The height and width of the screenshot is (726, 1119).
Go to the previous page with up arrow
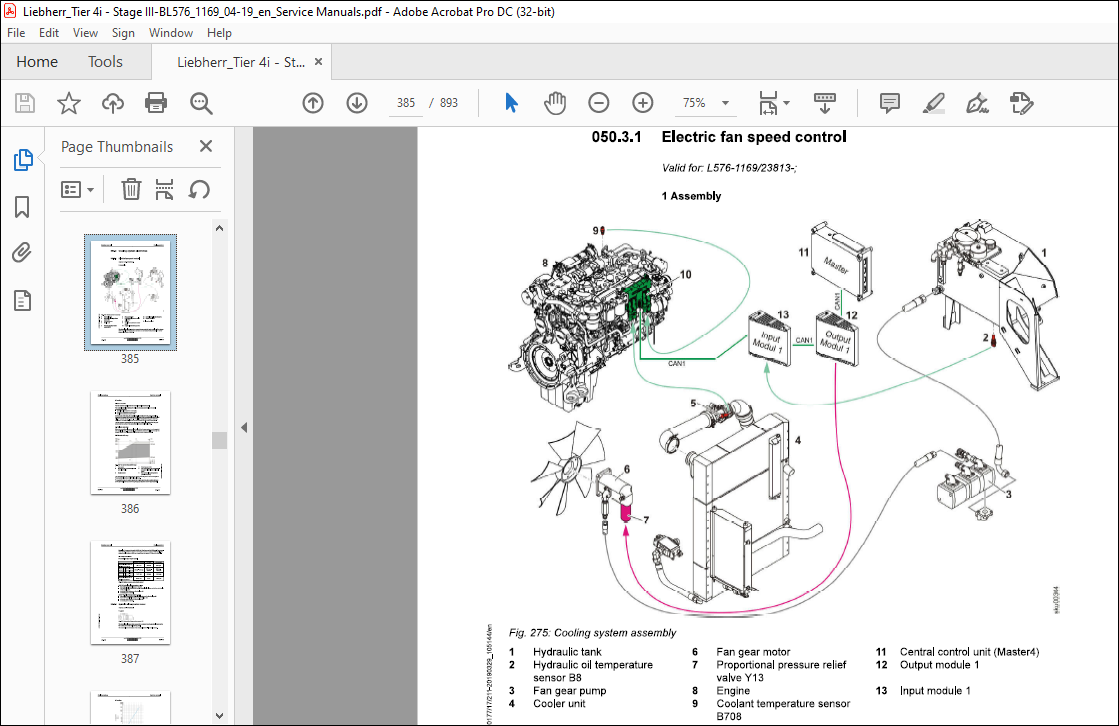pos(313,103)
